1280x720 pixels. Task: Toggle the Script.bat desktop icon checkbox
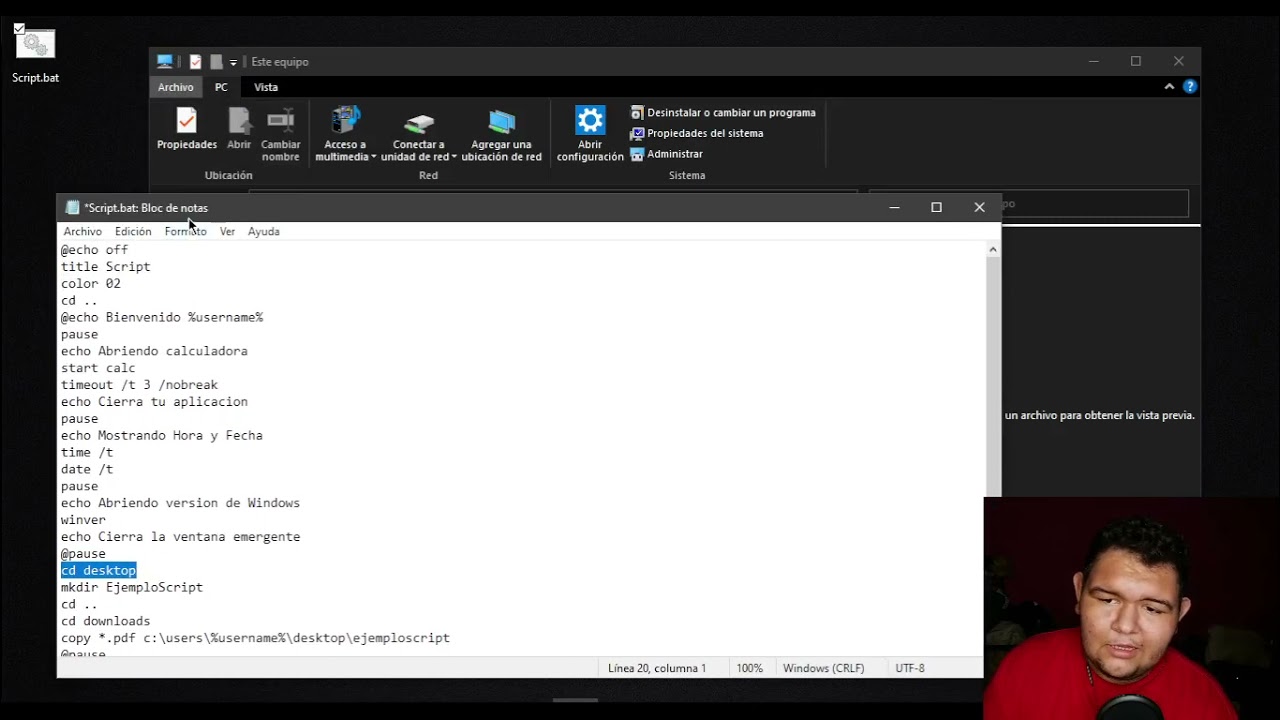(19, 29)
